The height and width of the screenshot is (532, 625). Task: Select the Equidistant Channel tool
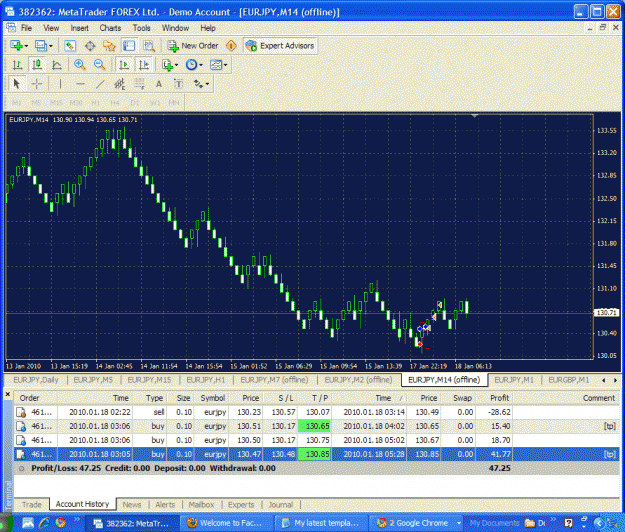click(119, 84)
